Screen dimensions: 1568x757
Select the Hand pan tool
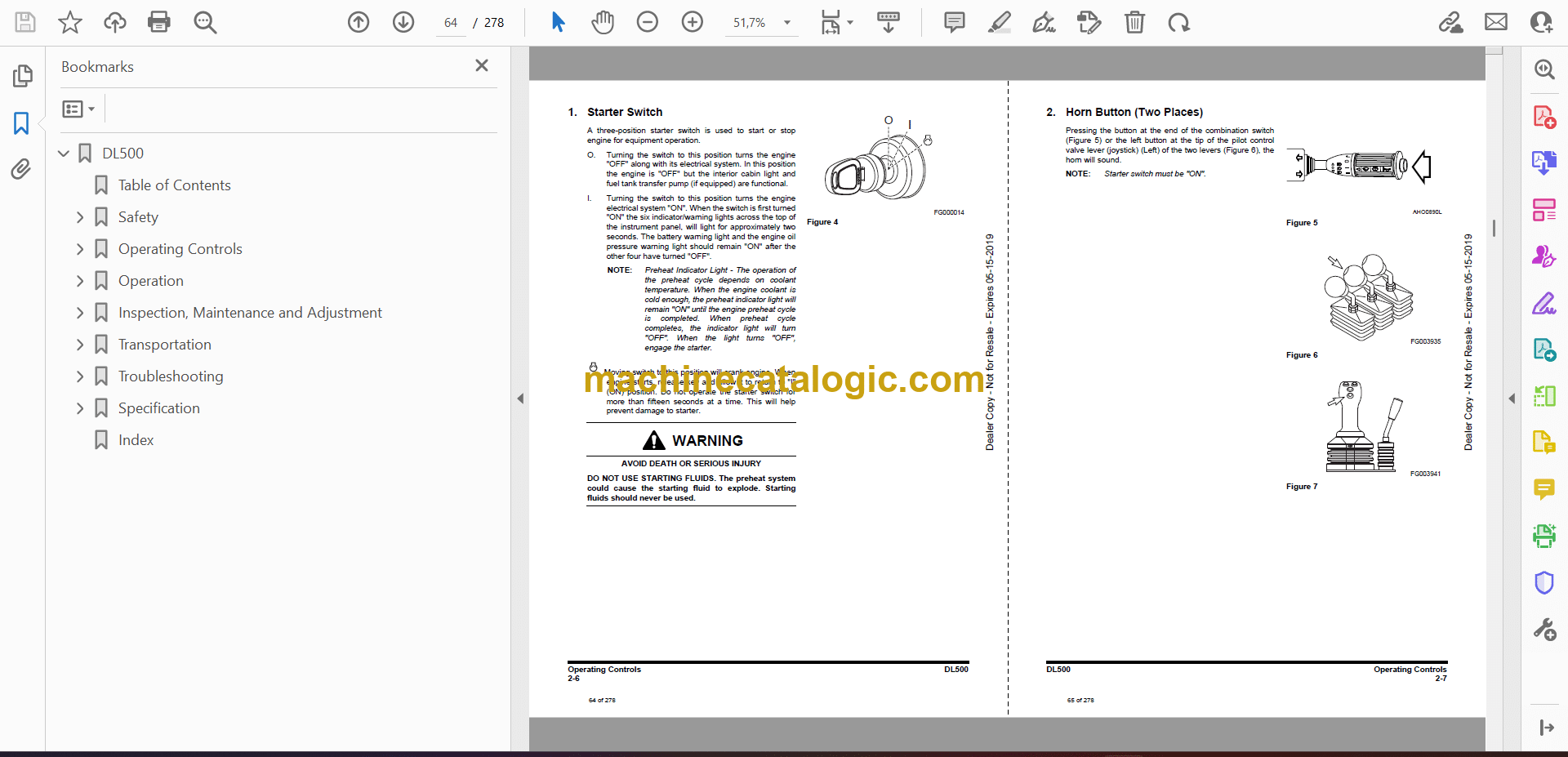[x=603, y=22]
